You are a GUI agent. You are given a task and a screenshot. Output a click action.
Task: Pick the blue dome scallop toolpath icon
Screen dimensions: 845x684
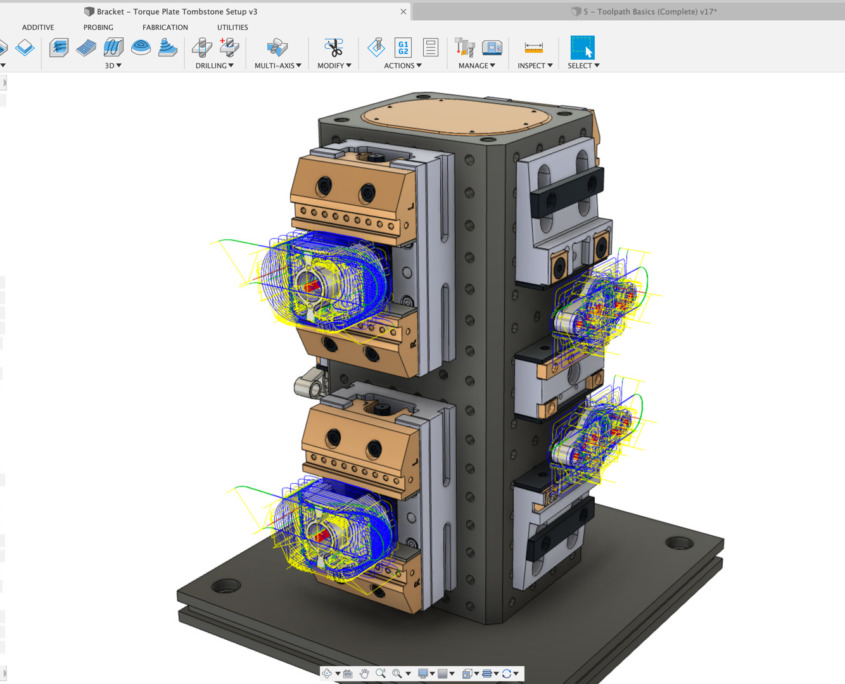click(141, 47)
